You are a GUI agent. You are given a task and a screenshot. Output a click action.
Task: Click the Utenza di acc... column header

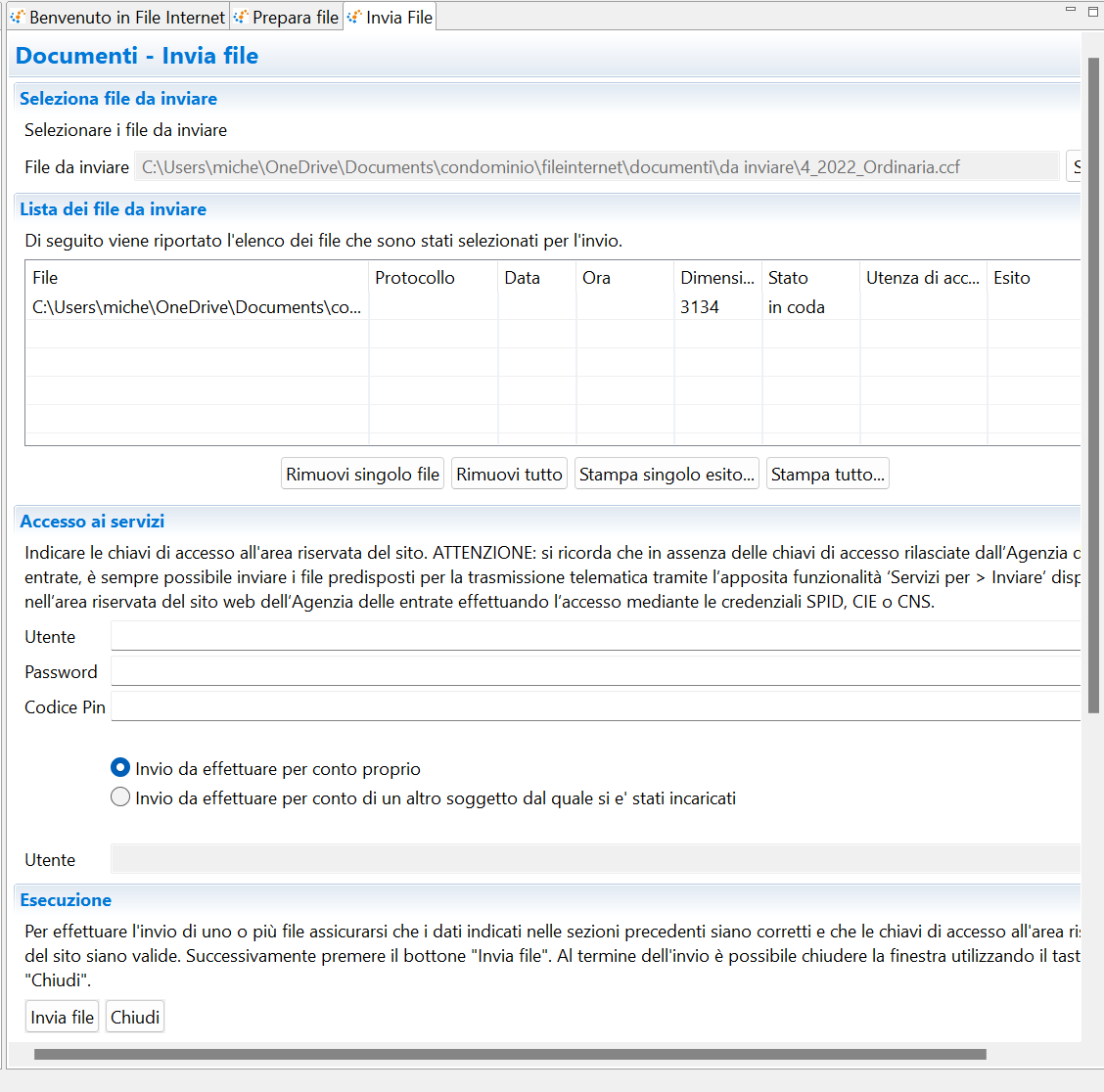(924, 277)
